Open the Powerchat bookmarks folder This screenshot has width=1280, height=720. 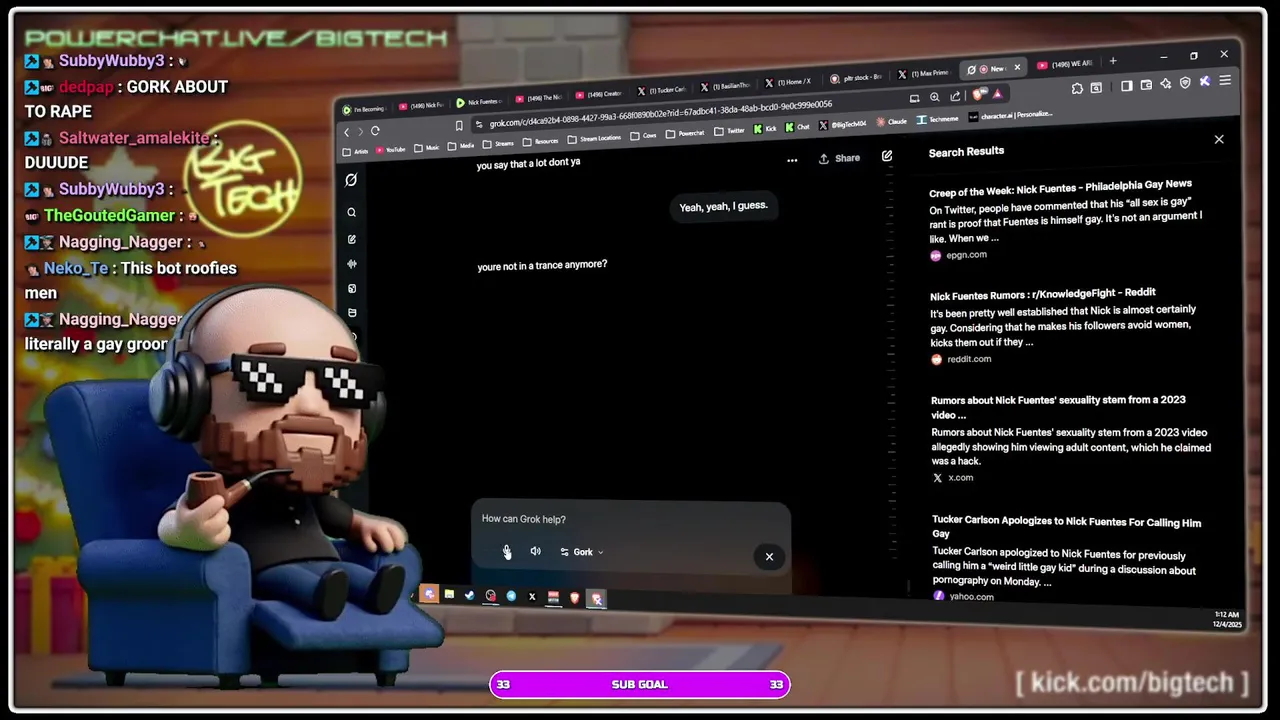point(685,134)
